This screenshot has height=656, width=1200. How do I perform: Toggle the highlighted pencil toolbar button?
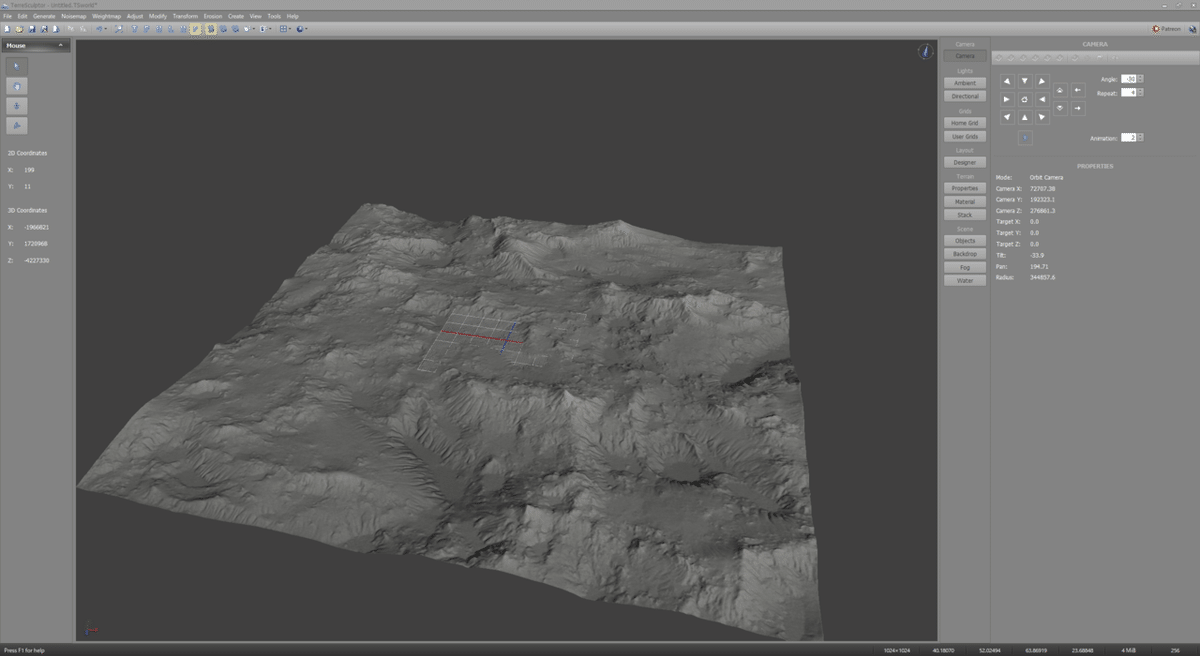[x=197, y=29]
